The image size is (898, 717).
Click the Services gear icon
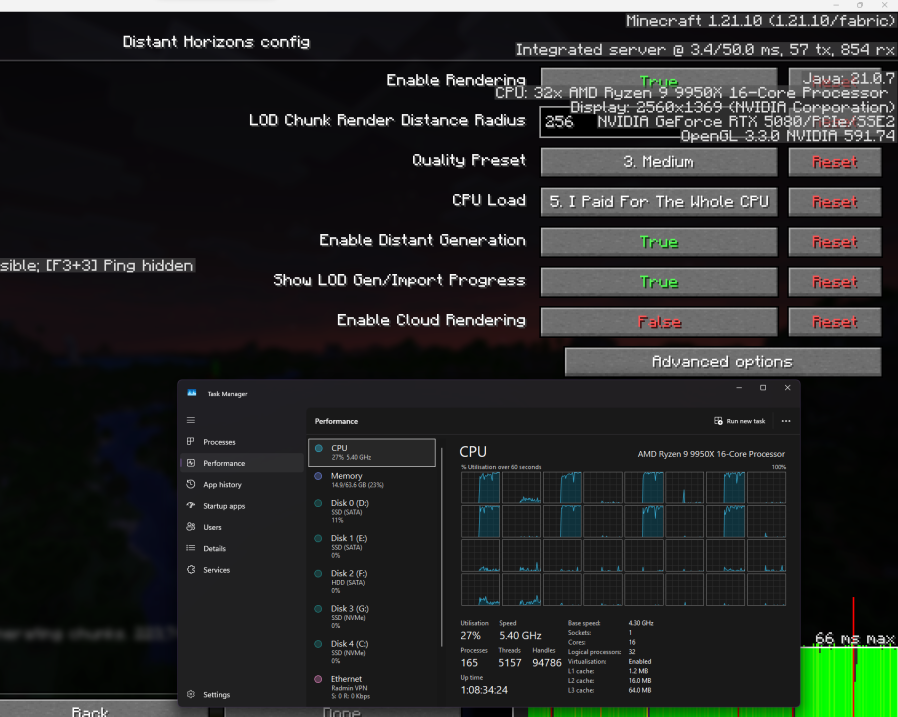191,569
